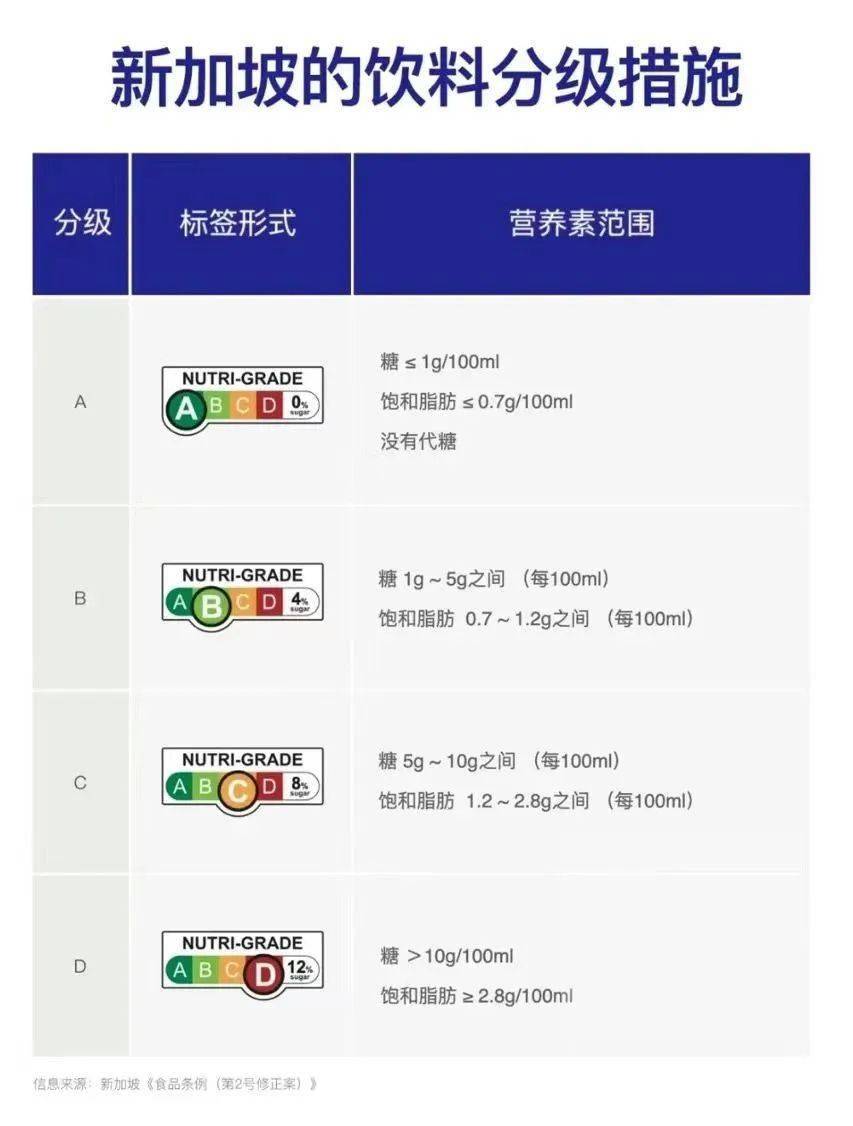Click the enlarged B circle in grade B label

click(x=211, y=605)
